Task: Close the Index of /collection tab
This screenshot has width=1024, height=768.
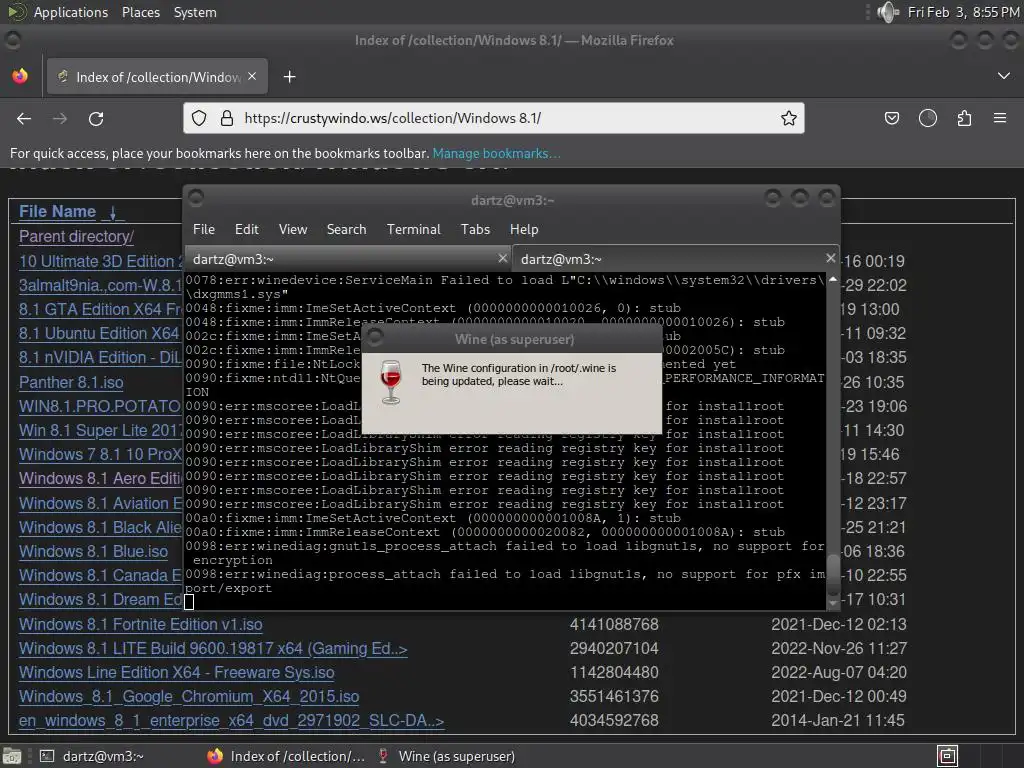Action: (x=252, y=76)
